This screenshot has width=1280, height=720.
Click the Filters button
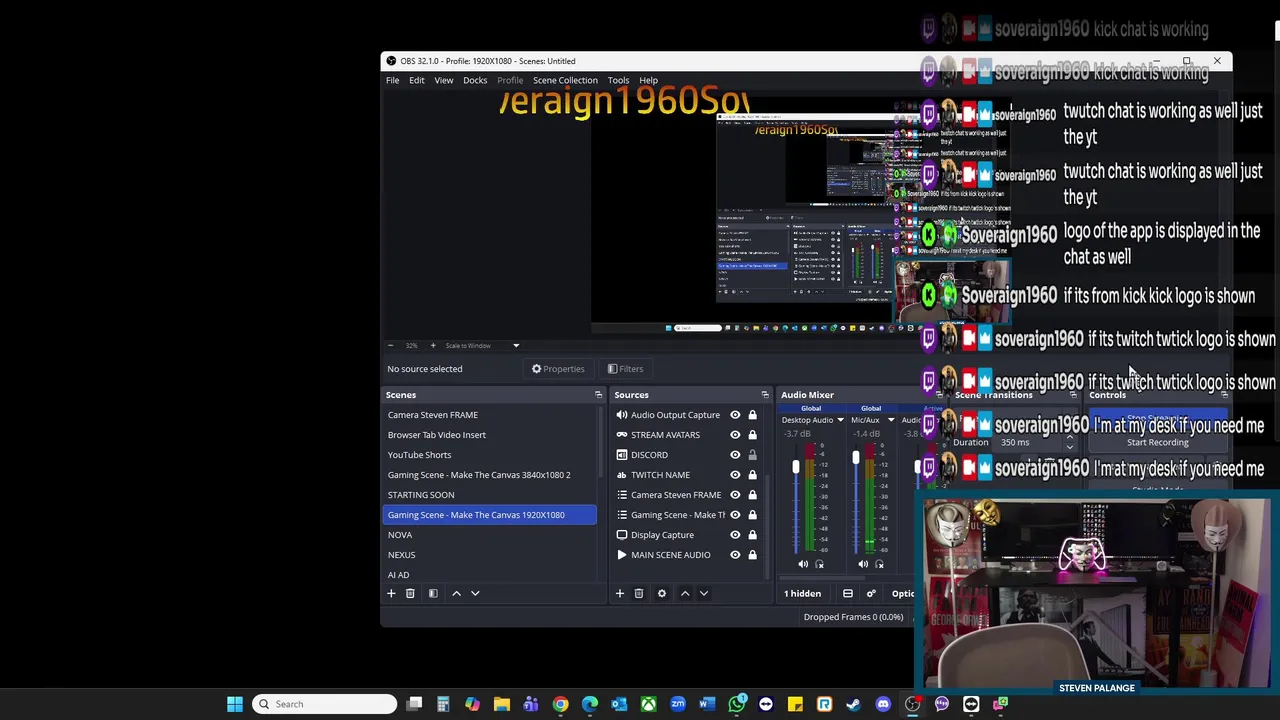click(x=625, y=369)
